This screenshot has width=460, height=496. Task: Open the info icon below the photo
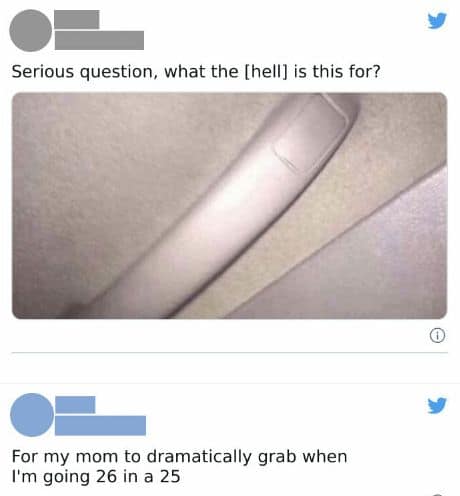click(x=437, y=336)
